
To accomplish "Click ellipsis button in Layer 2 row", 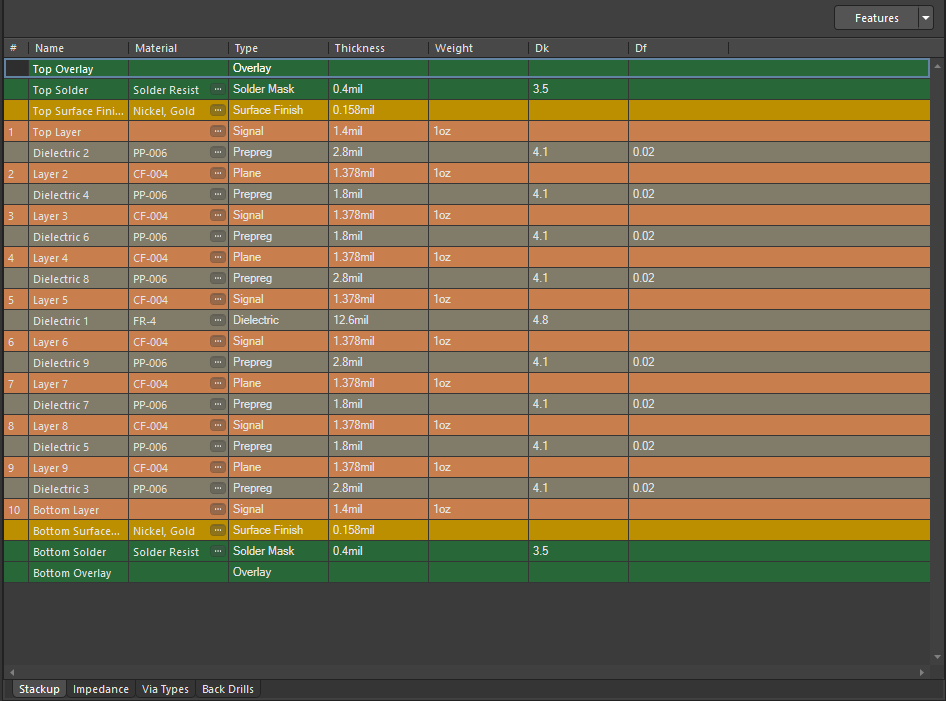I will click(x=218, y=174).
